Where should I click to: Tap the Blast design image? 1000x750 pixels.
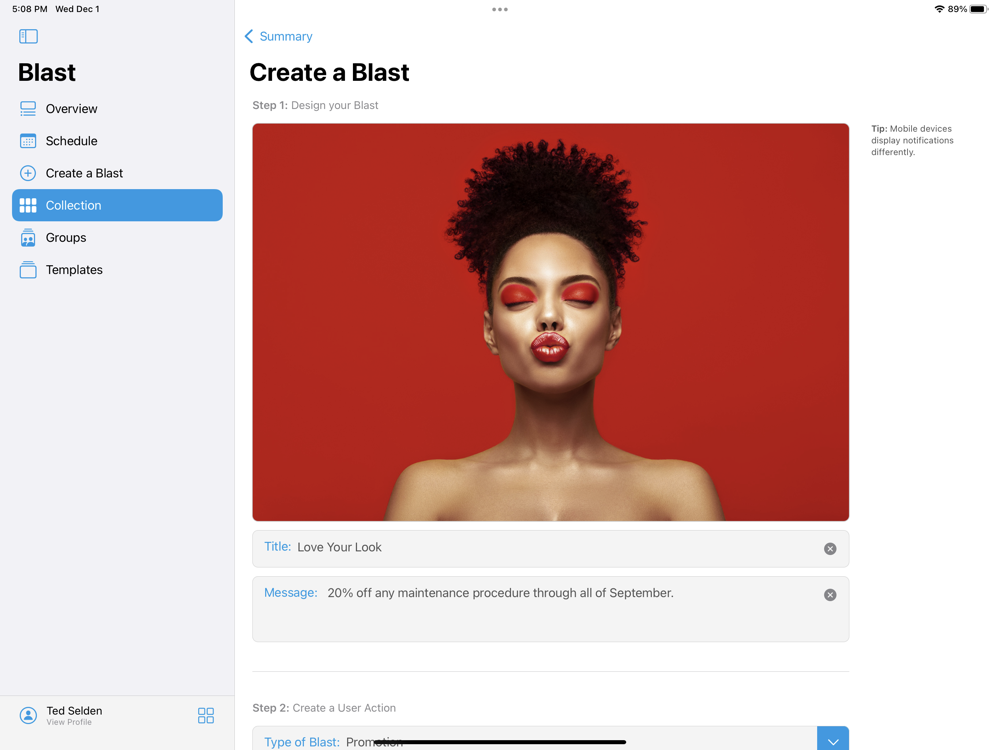pyautogui.click(x=550, y=322)
